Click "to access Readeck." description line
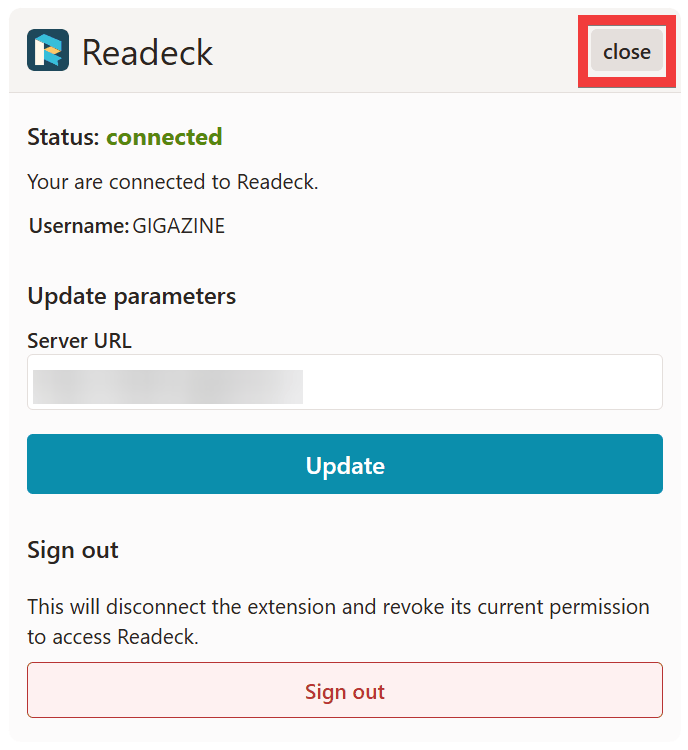688x750 pixels. click(x=112, y=637)
